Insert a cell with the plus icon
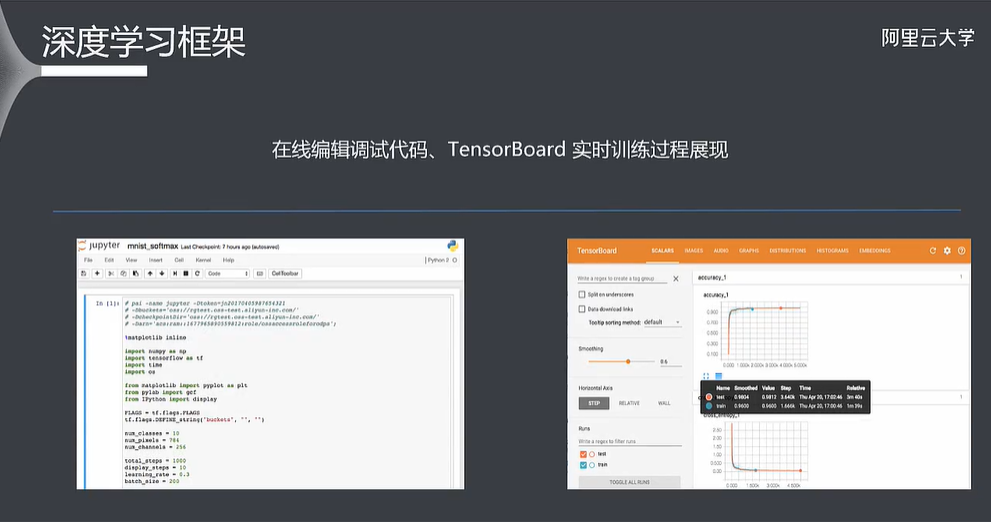 [97, 274]
